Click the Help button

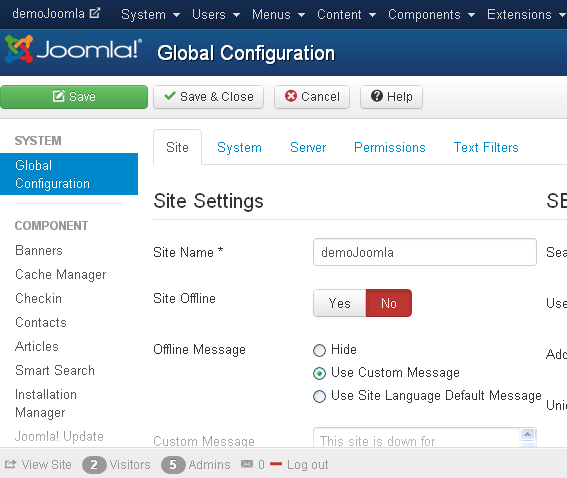click(391, 97)
